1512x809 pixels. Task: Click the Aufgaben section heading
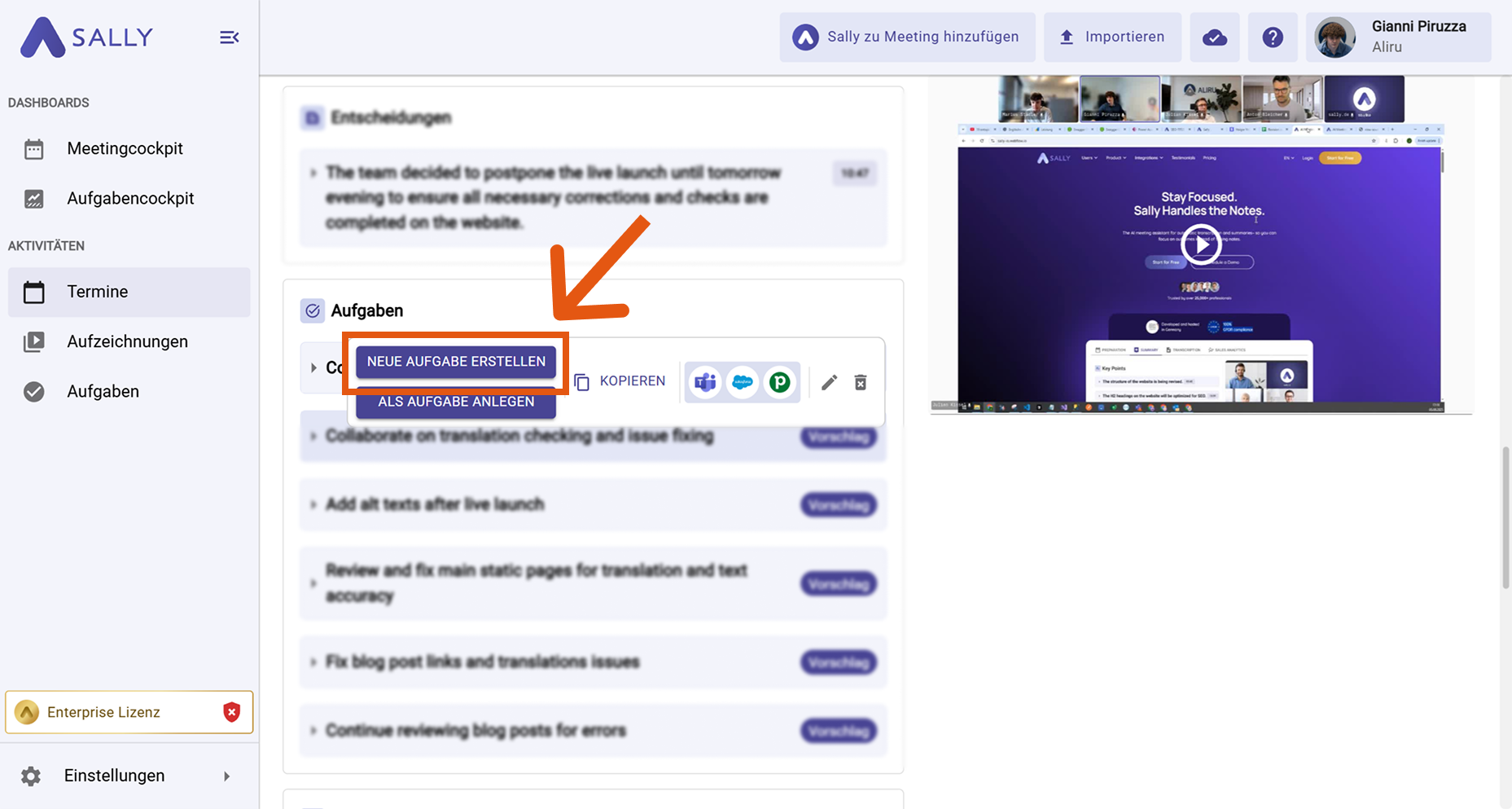[367, 310]
